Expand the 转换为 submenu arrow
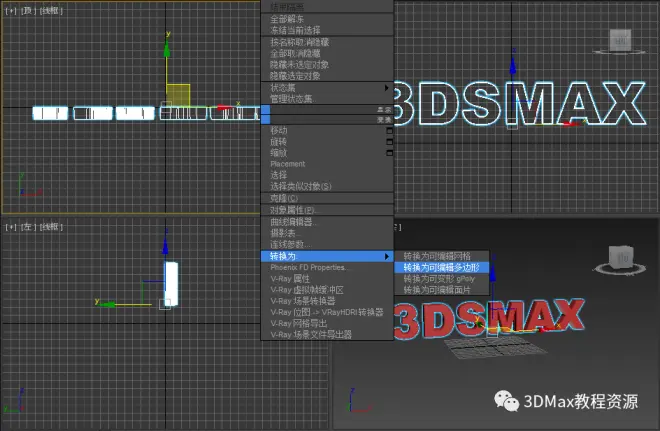 coord(386,256)
